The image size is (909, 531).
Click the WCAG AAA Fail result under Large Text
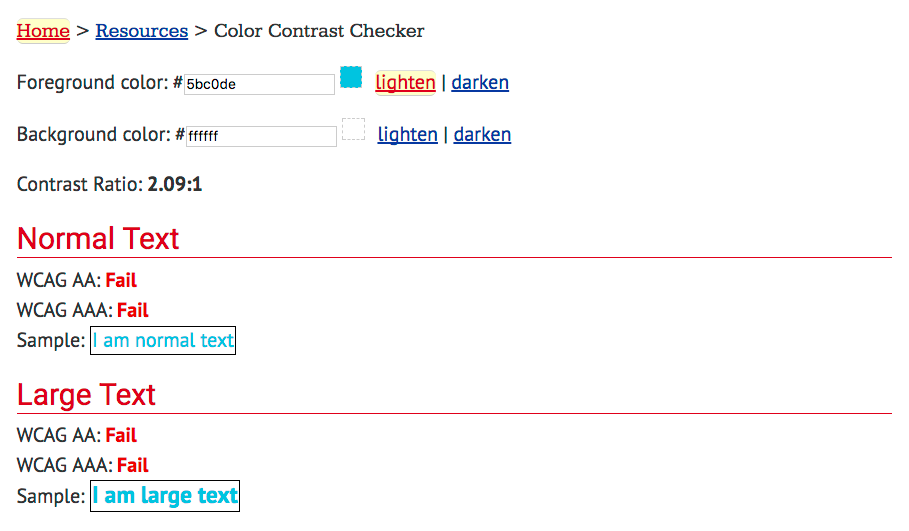tap(133, 465)
